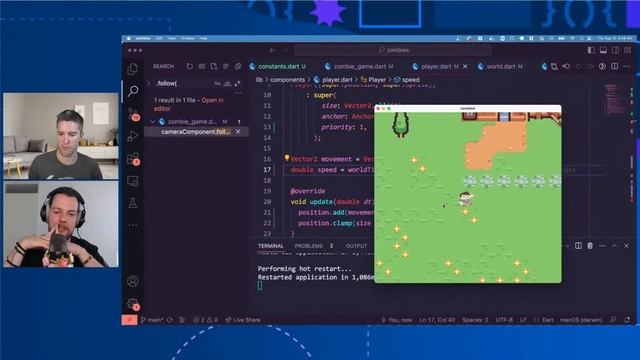Switch to player.dart tab
640x360 pixels.
click(x=435, y=66)
